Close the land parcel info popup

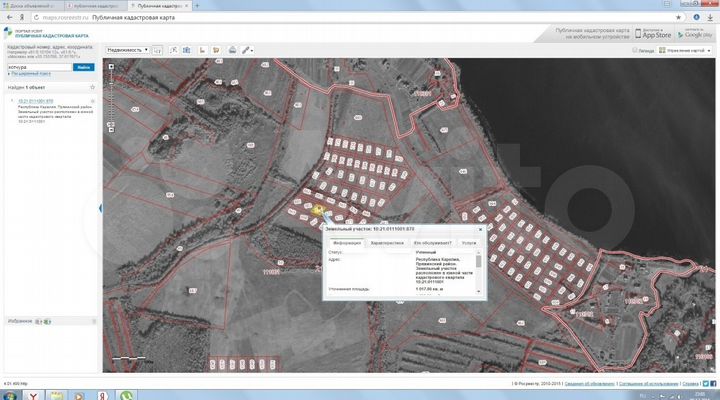click(479, 229)
